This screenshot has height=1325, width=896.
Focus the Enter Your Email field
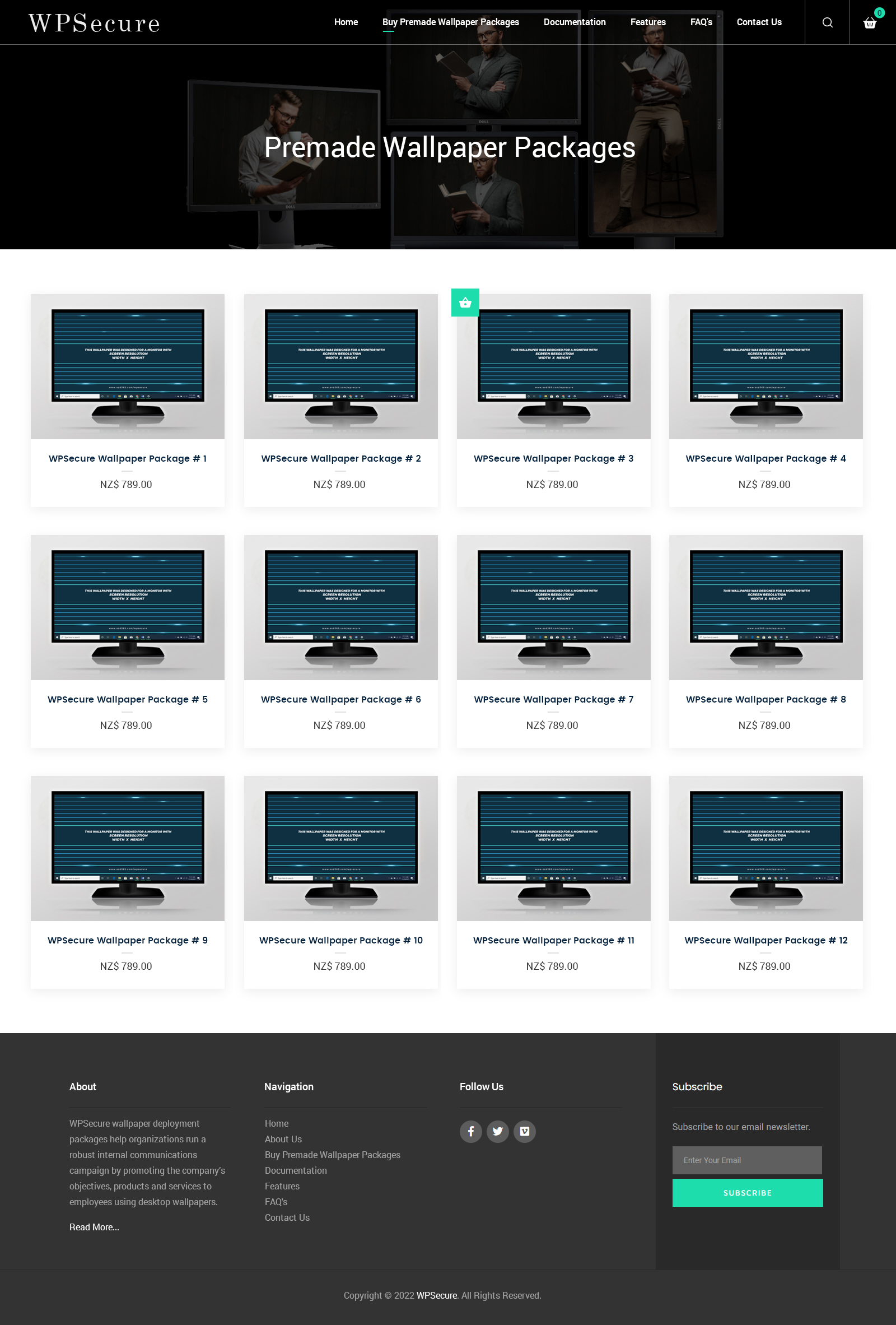tap(747, 1160)
